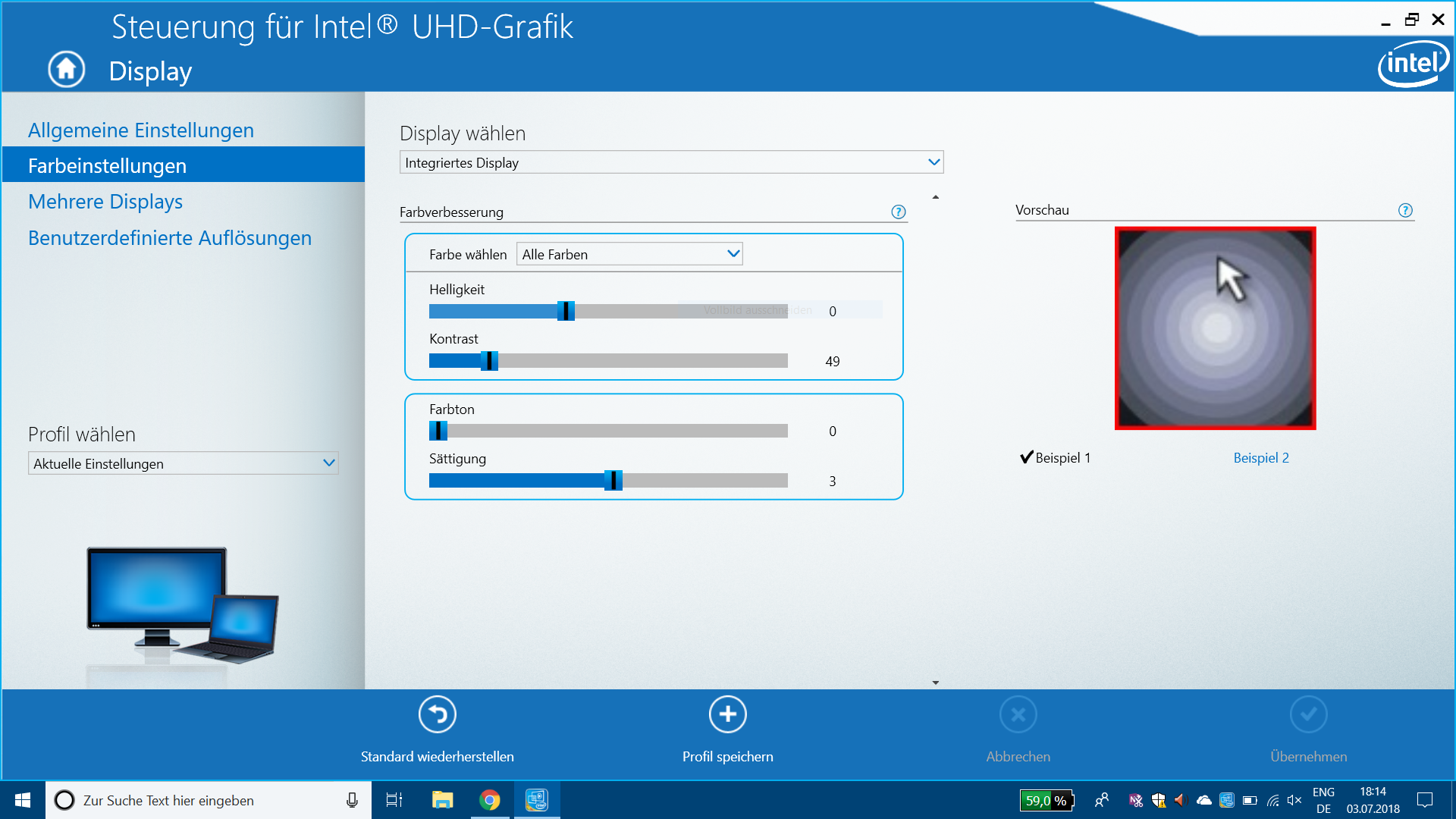This screenshot has width=1456, height=819.
Task: Click the Abbrechen cancel icon
Action: click(x=1018, y=714)
